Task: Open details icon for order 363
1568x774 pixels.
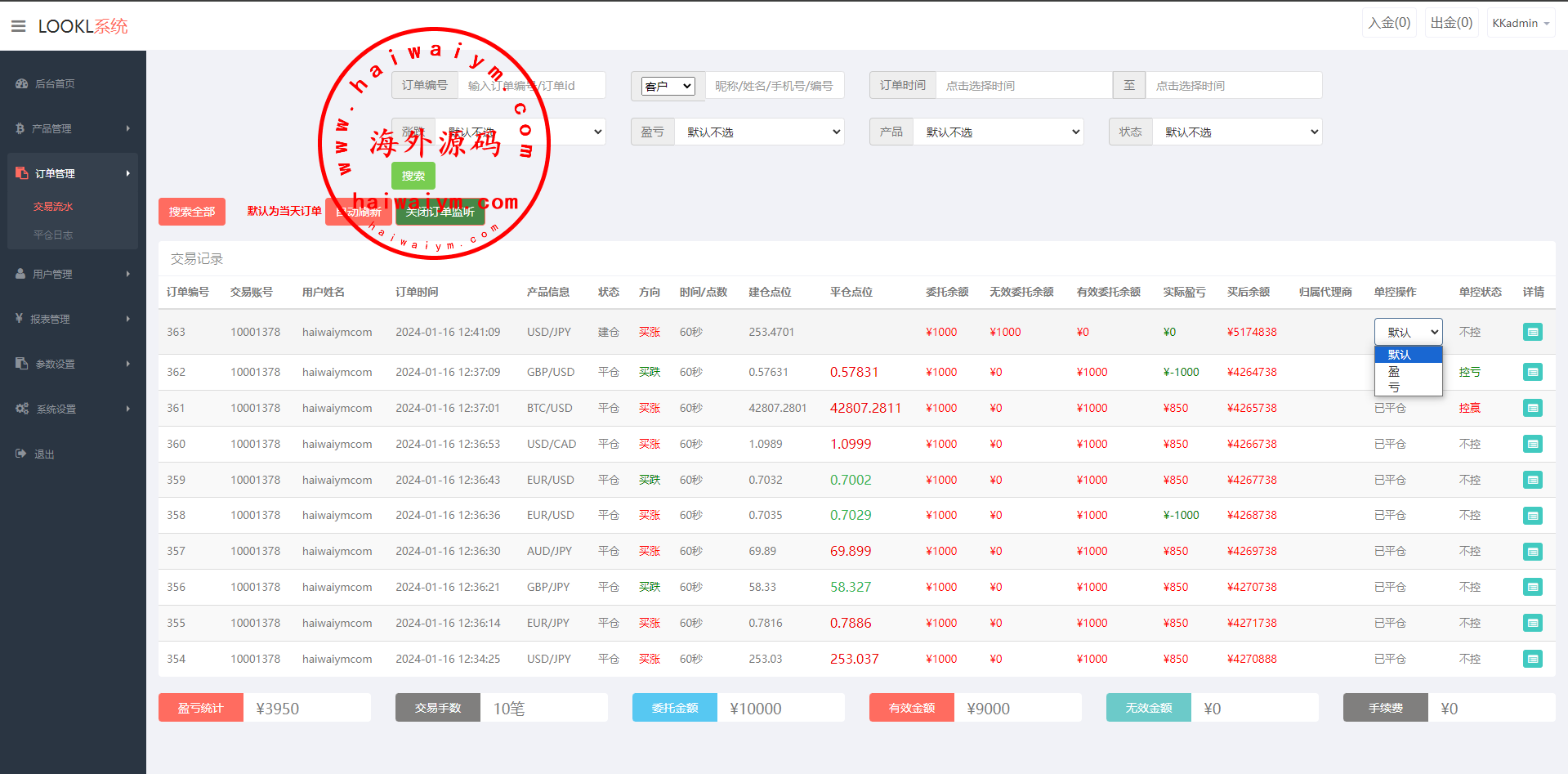Action: point(1532,332)
